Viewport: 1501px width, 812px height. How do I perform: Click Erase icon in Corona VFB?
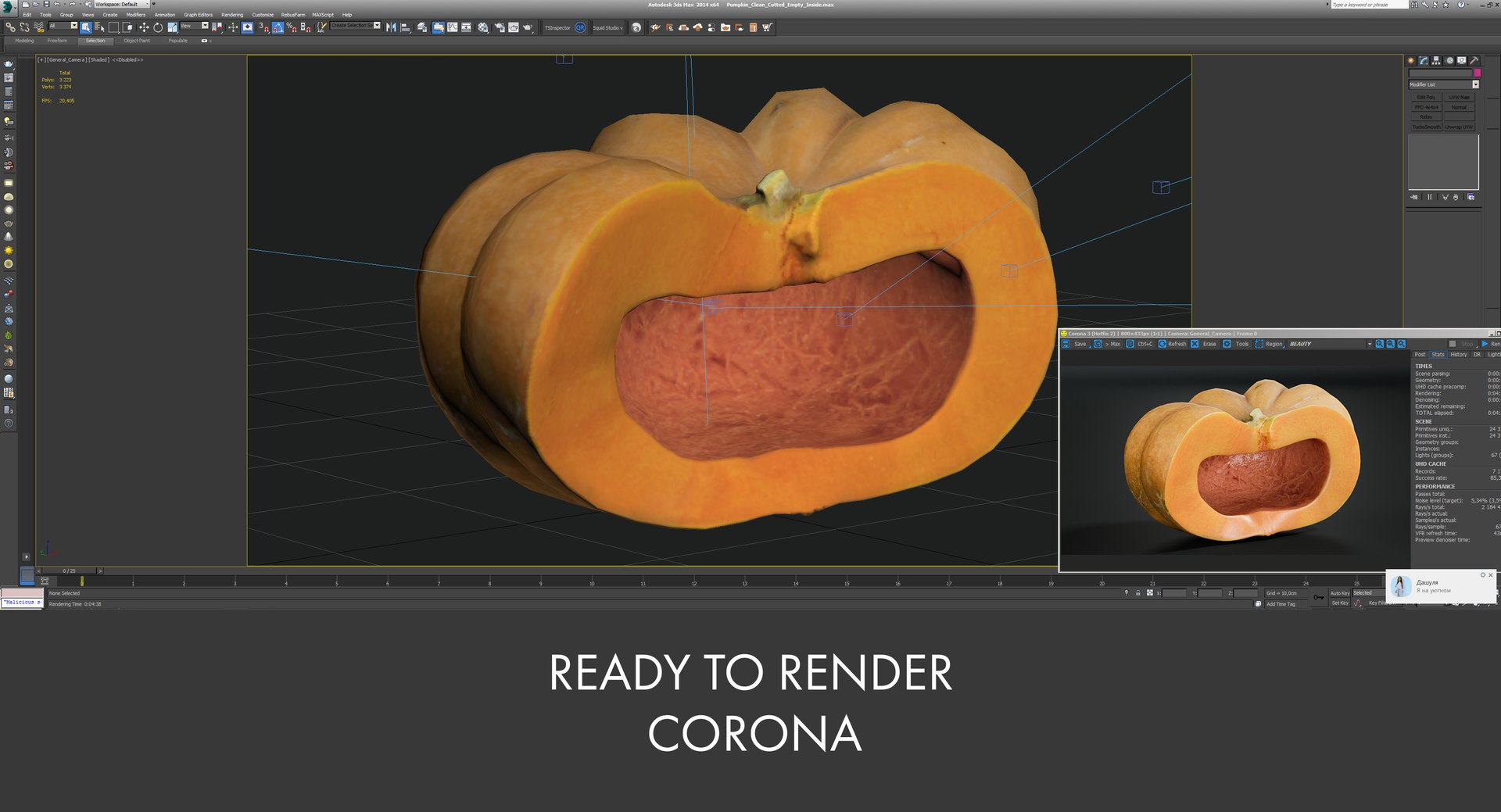point(1195,344)
